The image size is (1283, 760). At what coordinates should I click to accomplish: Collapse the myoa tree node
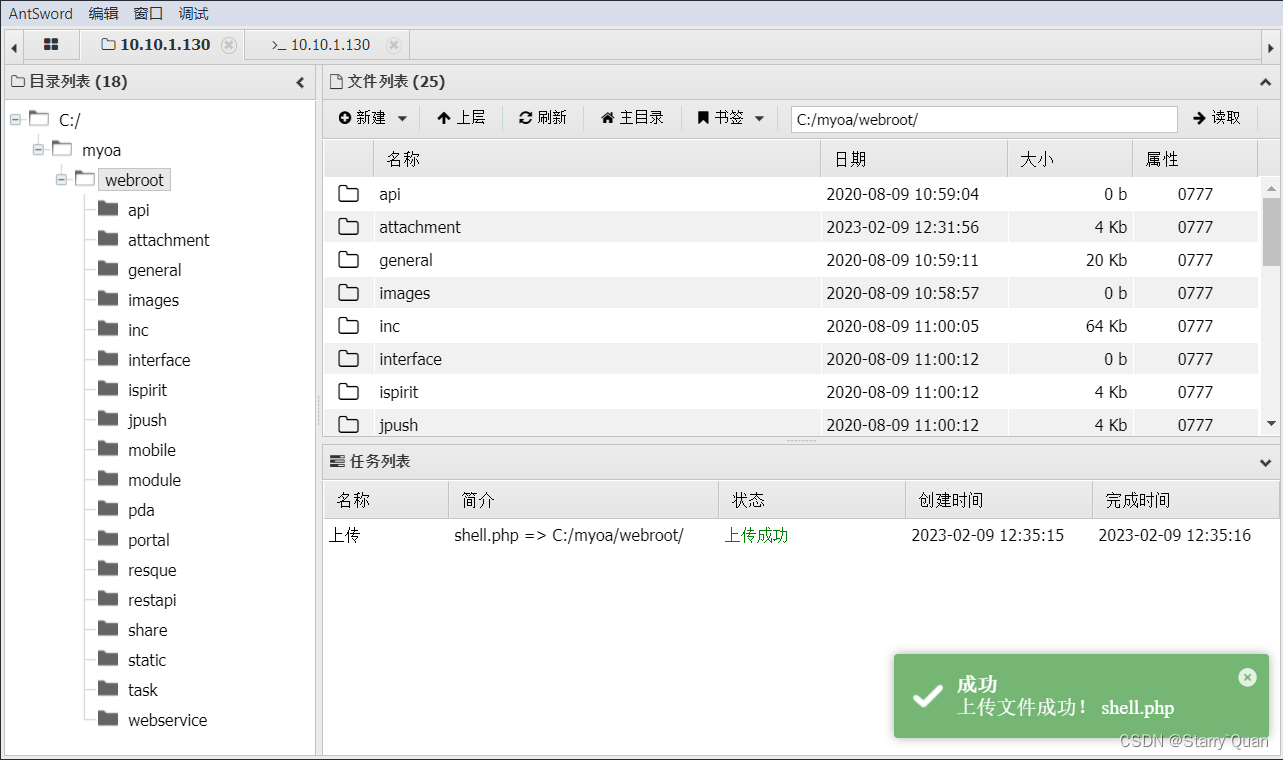coord(38,150)
